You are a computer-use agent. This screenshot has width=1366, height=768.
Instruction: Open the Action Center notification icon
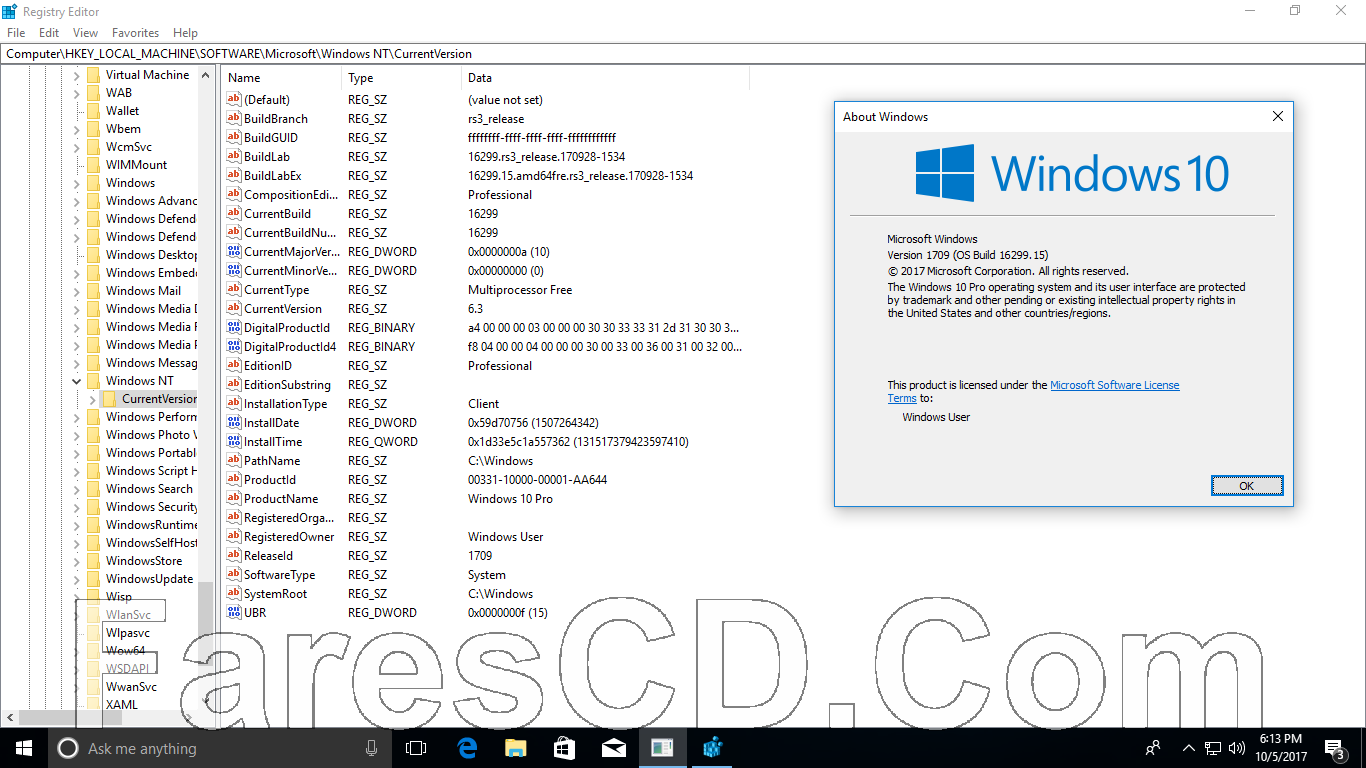click(1334, 748)
